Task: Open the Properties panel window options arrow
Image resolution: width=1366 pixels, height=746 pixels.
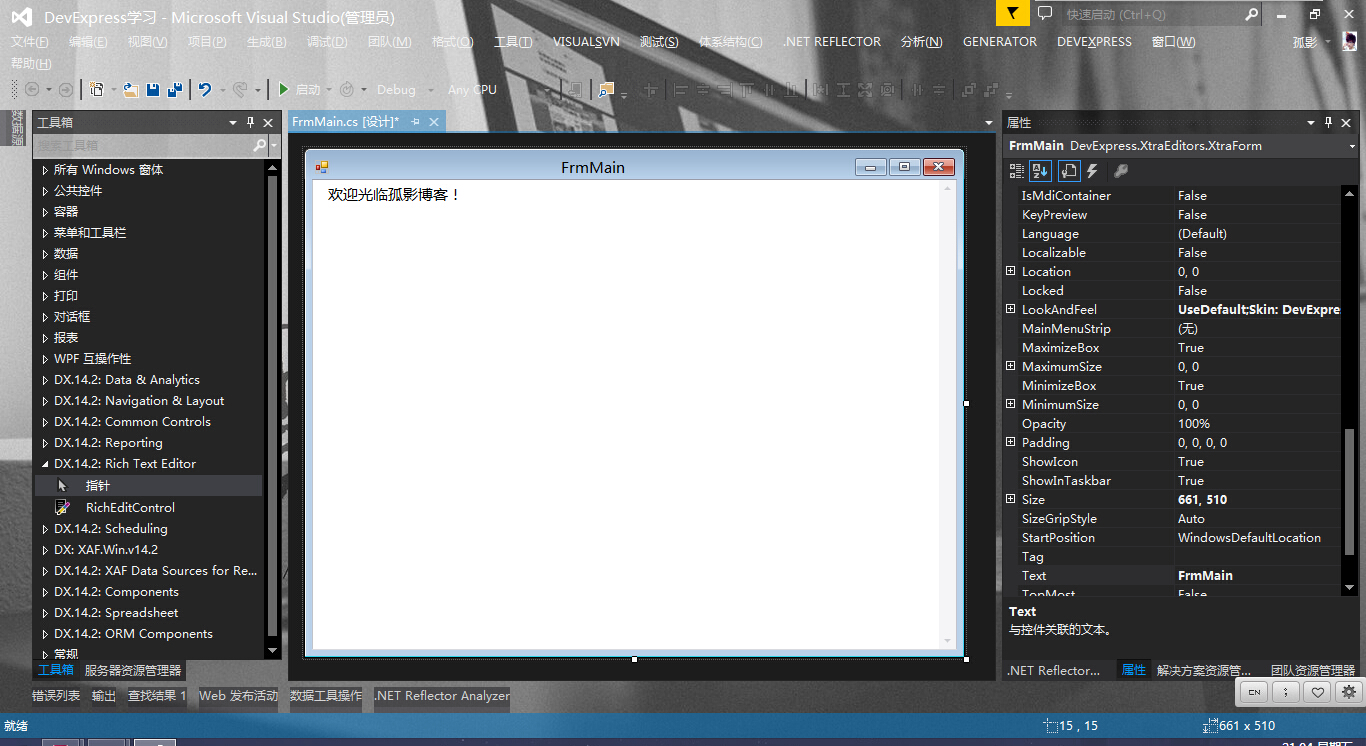Action: point(1311,122)
